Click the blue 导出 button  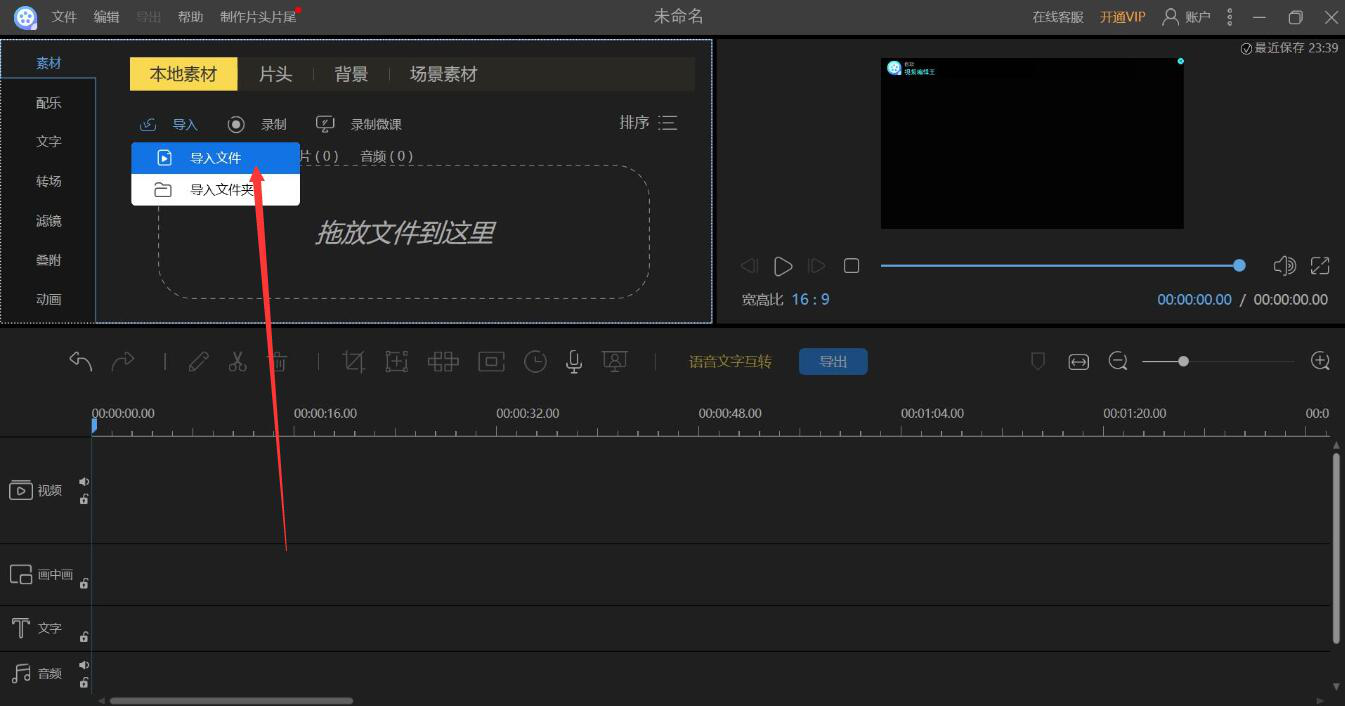coord(833,362)
